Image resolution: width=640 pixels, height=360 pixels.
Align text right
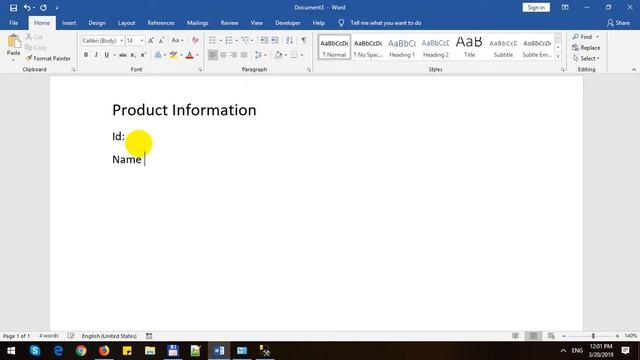pyautogui.click(x=233, y=55)
